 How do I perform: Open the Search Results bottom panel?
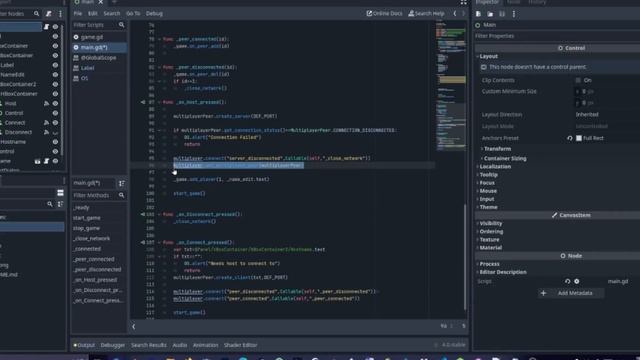point(149,345)
